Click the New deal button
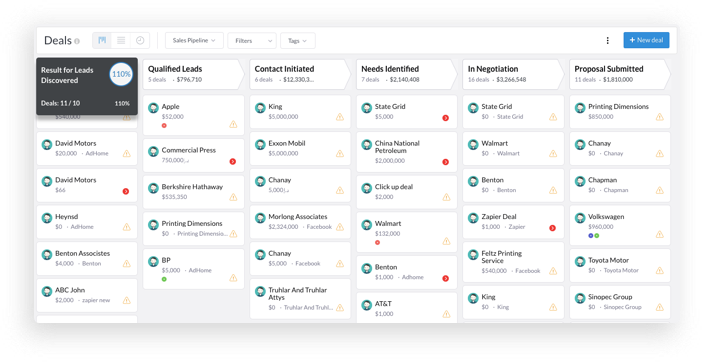This screenshot has height=362, width=702. [646, 40]
